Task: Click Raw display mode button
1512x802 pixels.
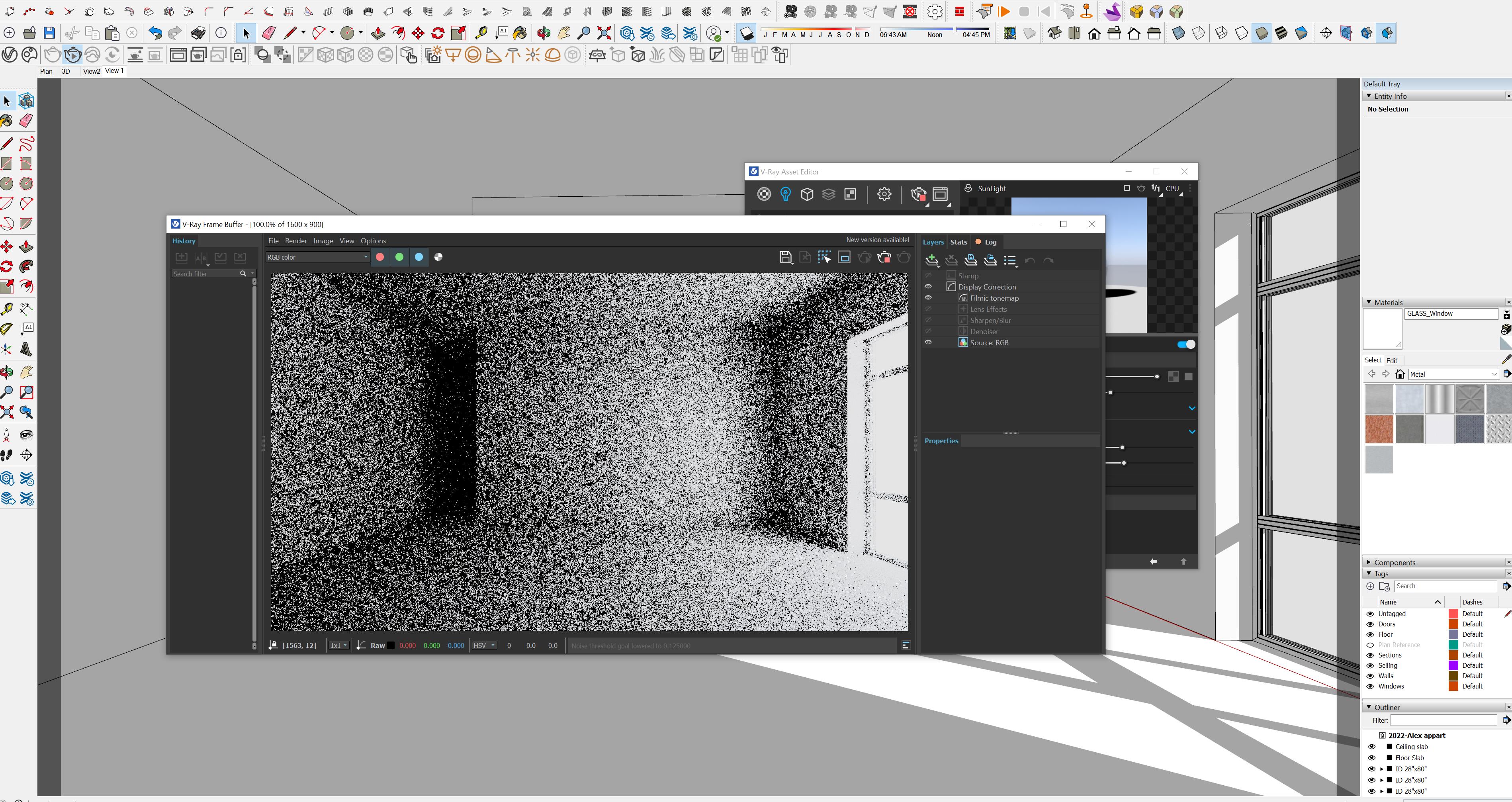Action: click(x=378, y=646)
